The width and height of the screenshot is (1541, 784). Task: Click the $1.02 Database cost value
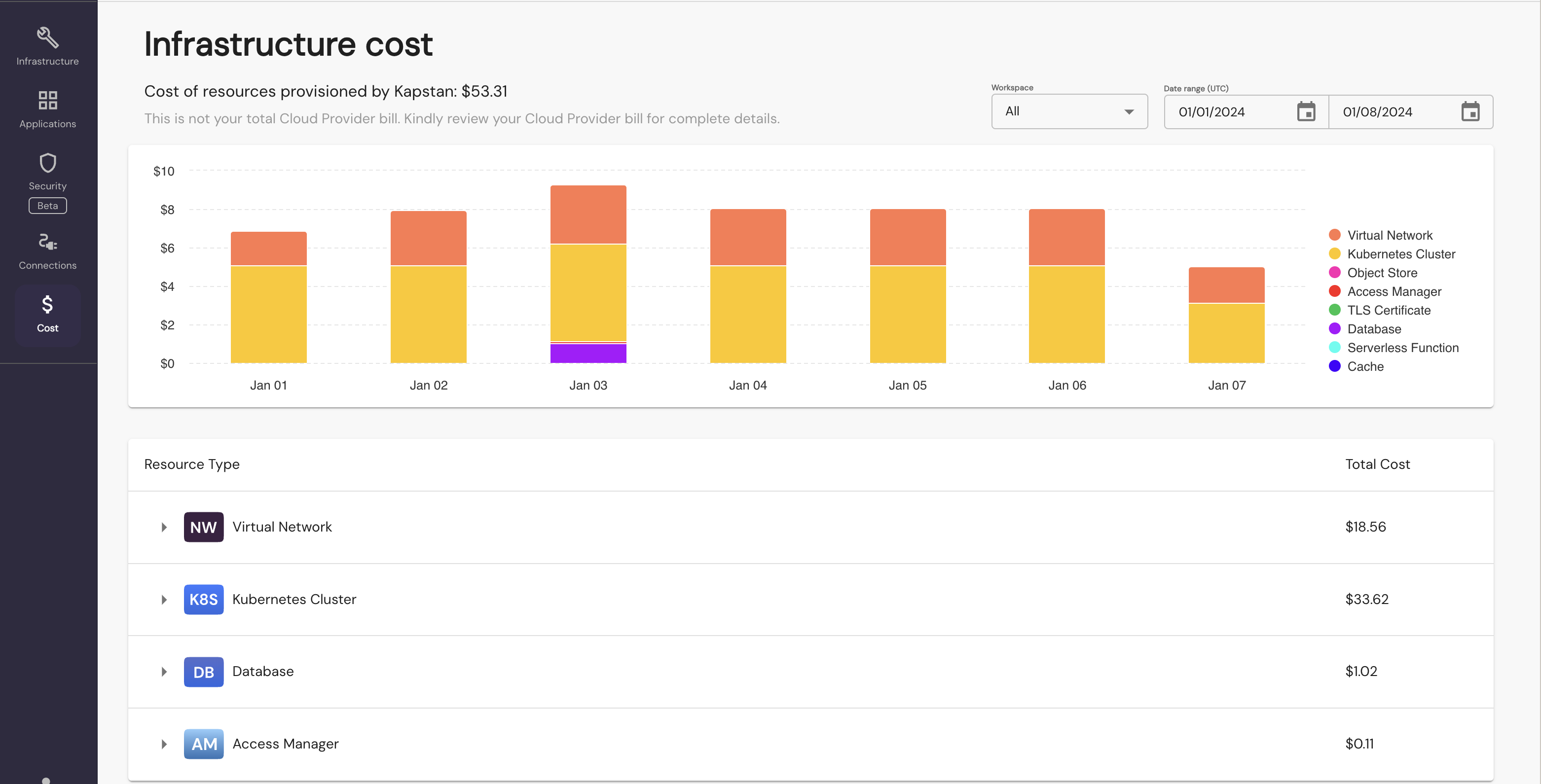1361,672
